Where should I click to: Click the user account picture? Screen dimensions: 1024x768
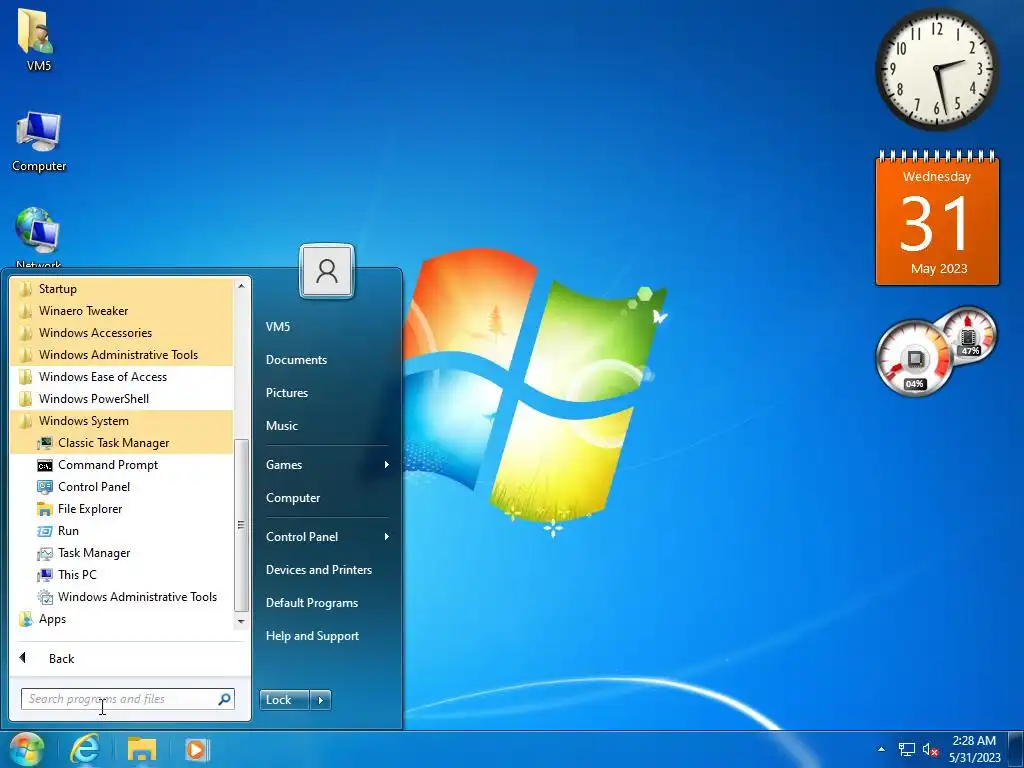(x=327, y=271)
